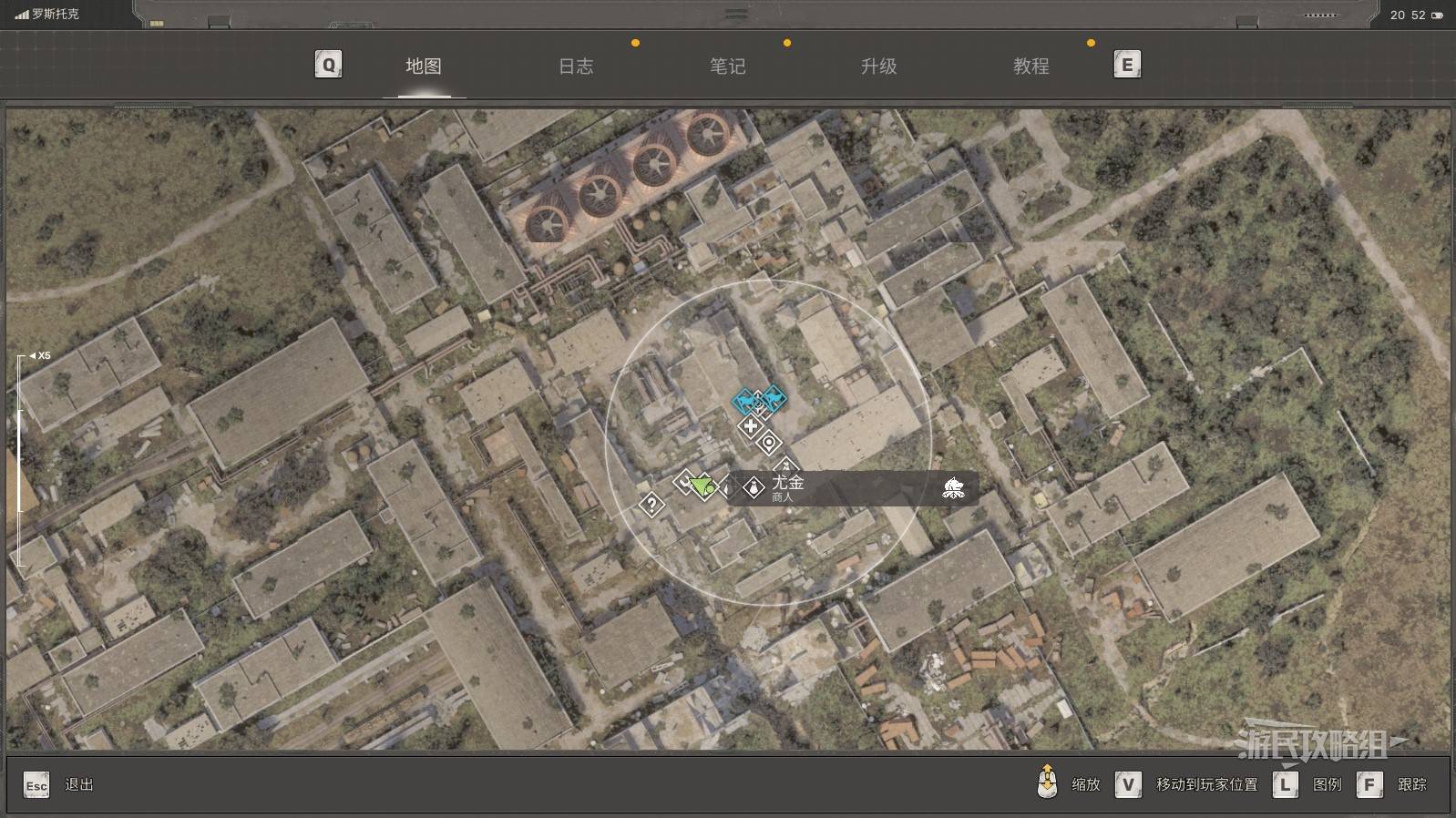
Task: Open the 升级 tab
Action: (879, 66)
